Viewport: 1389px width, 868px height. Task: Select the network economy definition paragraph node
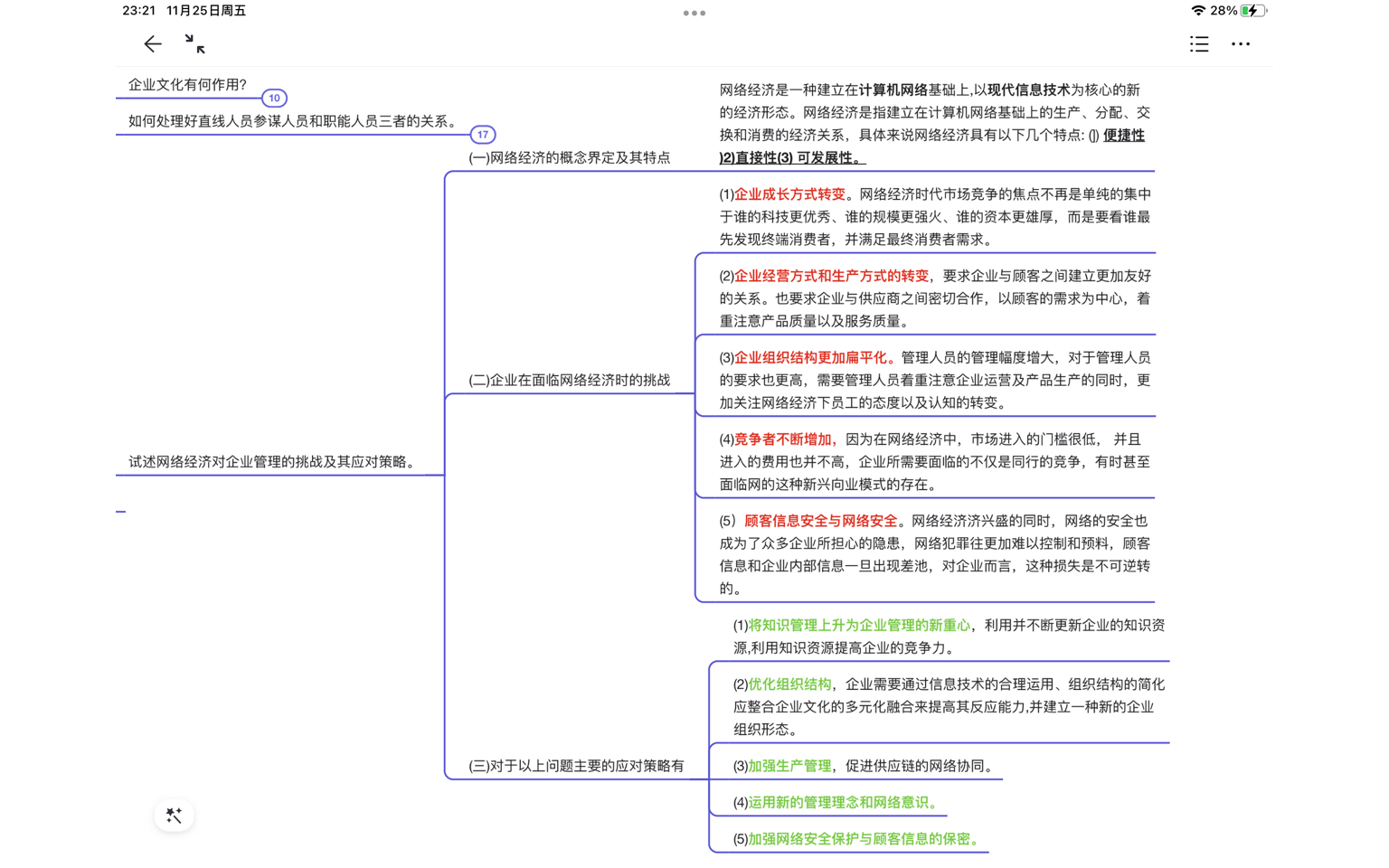point(935,123)
